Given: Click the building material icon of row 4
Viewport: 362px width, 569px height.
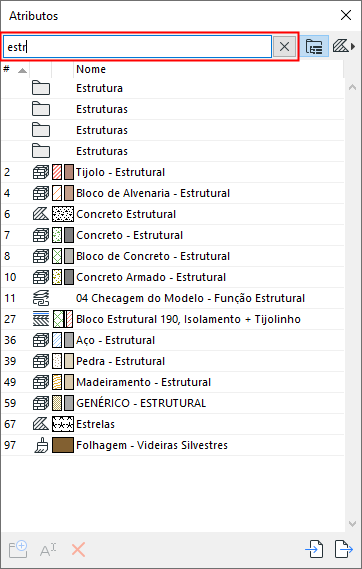Looking at the screenshot, I should coord(41,193).
